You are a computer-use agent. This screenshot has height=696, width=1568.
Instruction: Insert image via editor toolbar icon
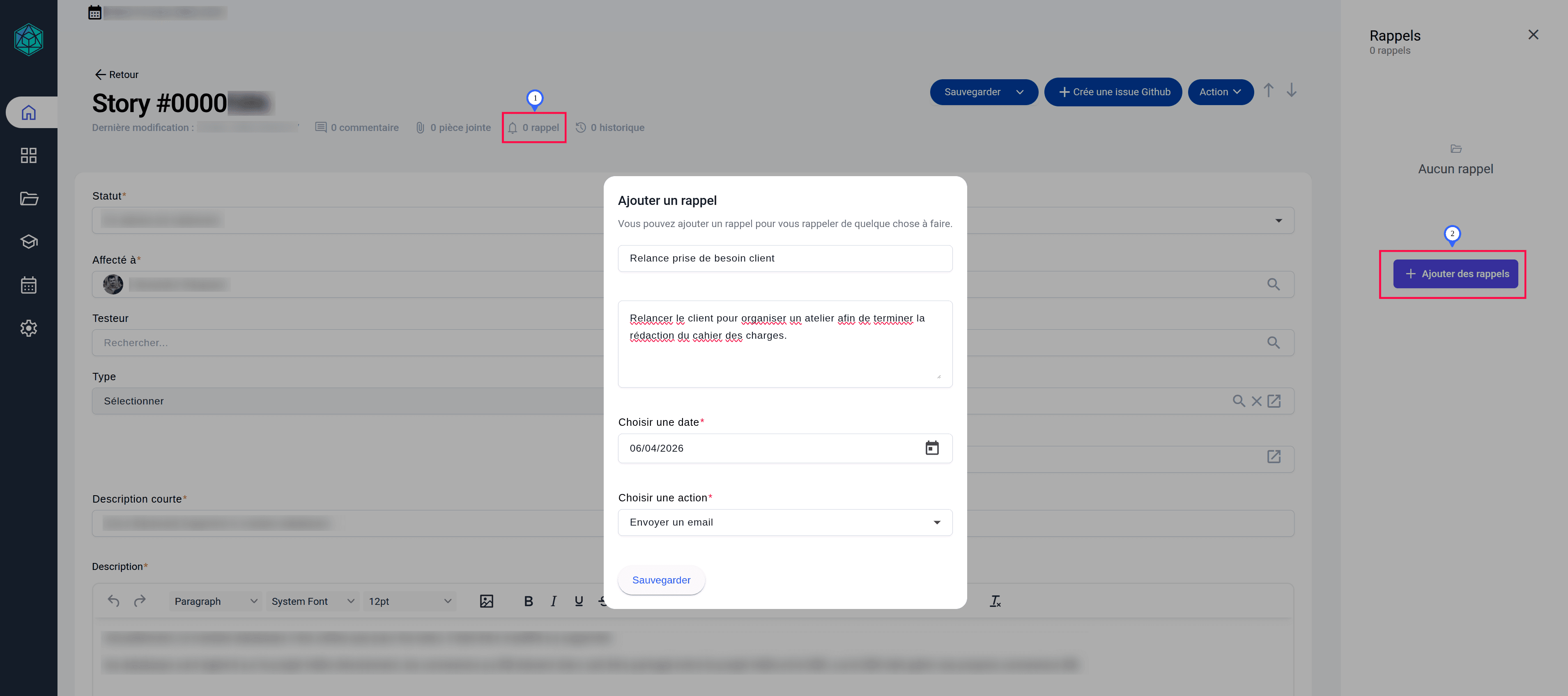486,601
